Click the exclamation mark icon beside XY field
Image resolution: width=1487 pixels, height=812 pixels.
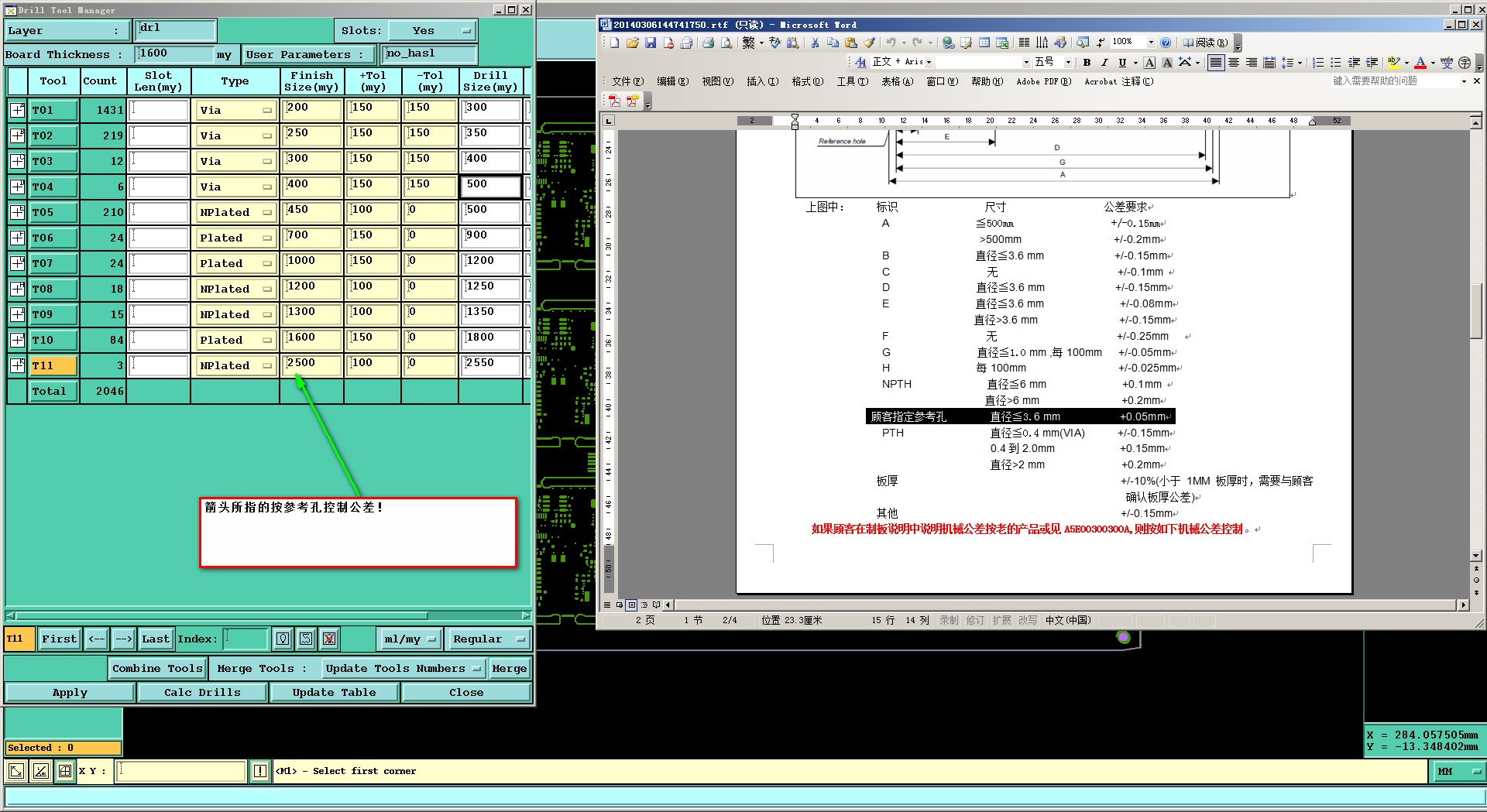(x=260, y=771)
